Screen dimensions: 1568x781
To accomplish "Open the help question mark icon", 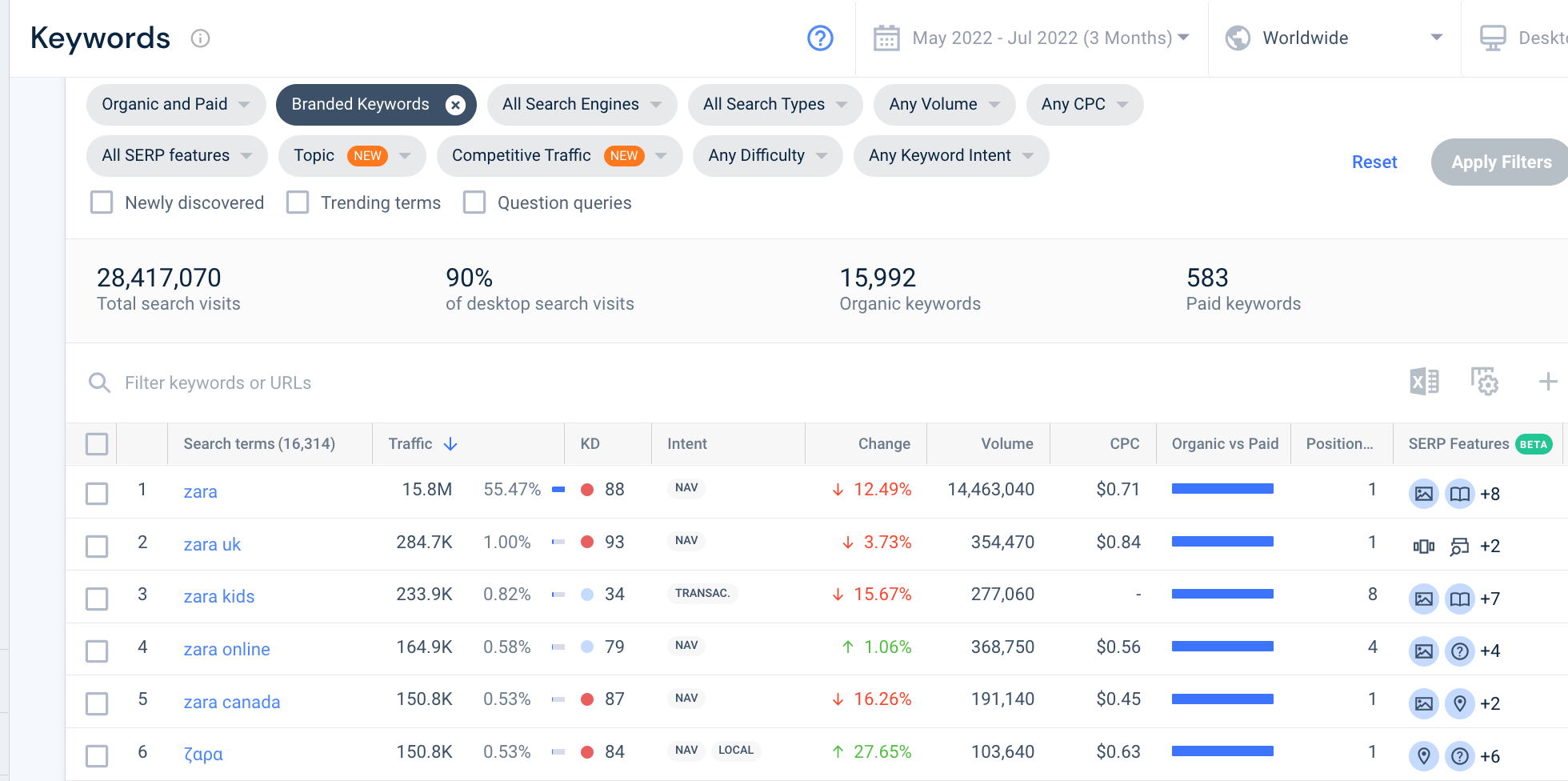I will (x=820, y=38).
